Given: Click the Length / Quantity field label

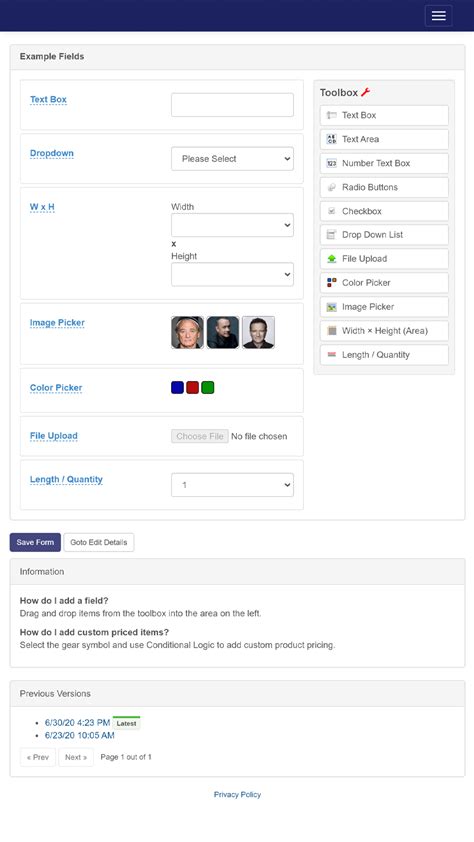Looking at the screenshot, I should click(x=66, y=480).
